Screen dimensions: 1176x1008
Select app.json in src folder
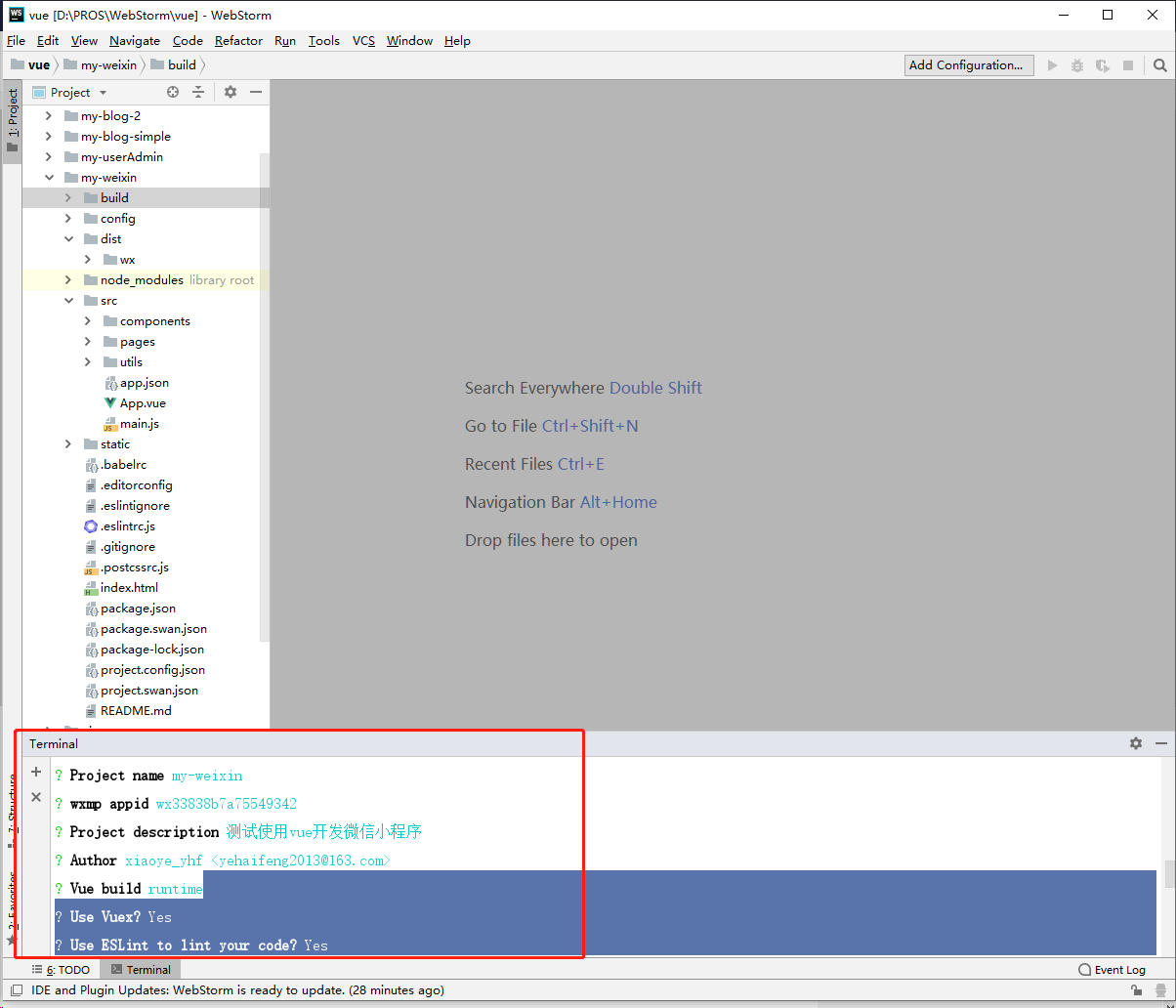pyautogui.click(x=144, y=382)
